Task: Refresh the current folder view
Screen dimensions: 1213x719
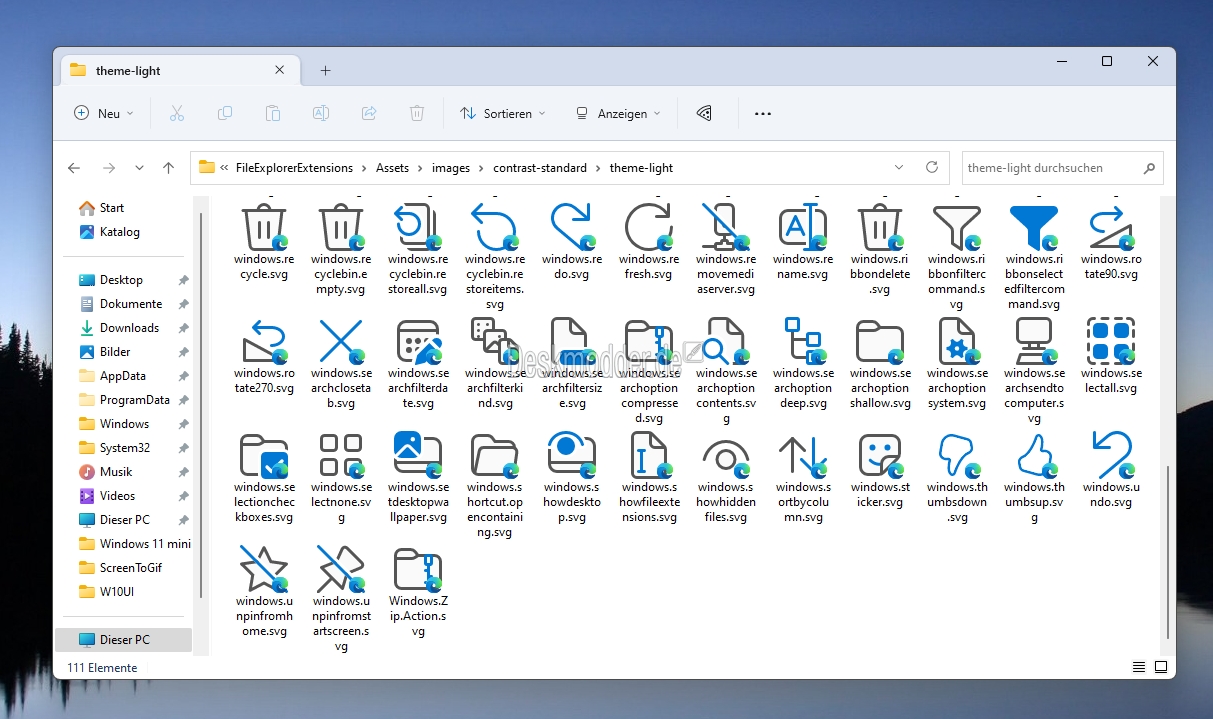Action: click(x=932, y=168)
